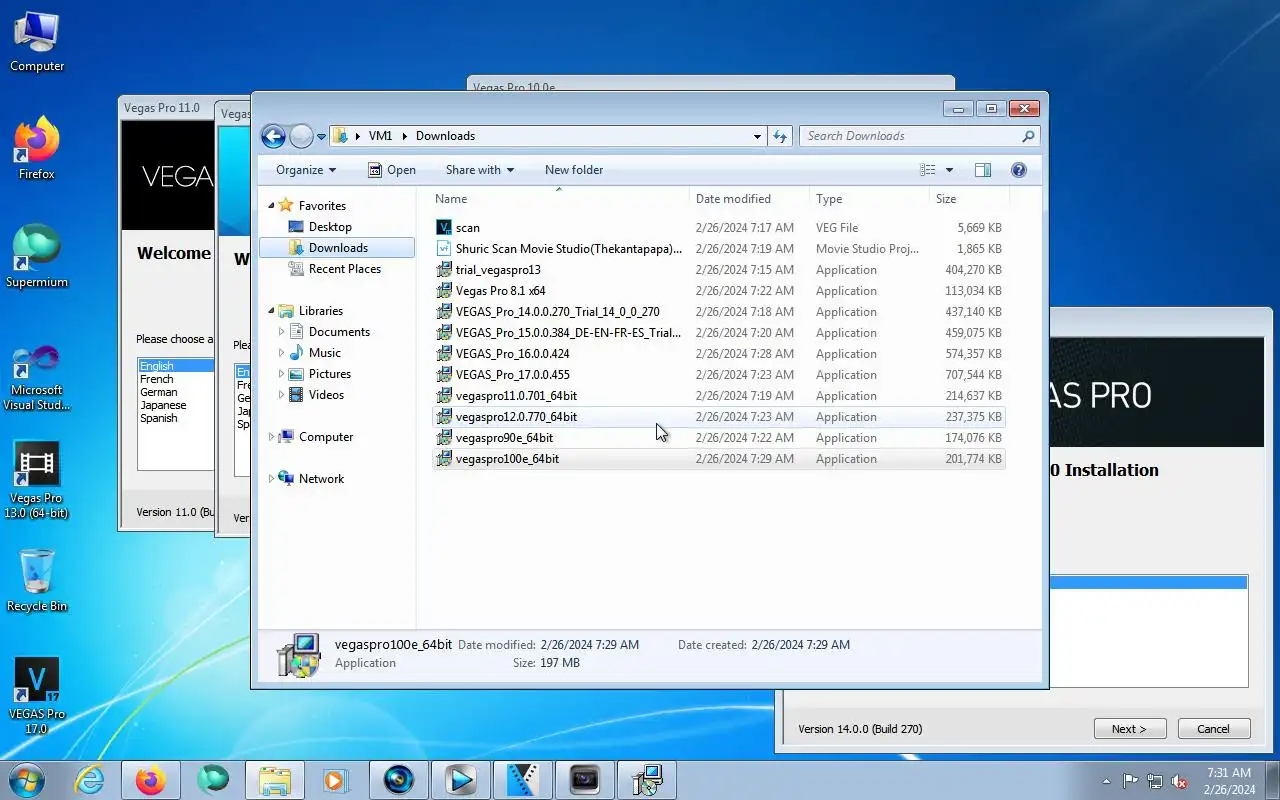Expand the Computer tree node
The image size is (1280, 800).
click(271, 437)
